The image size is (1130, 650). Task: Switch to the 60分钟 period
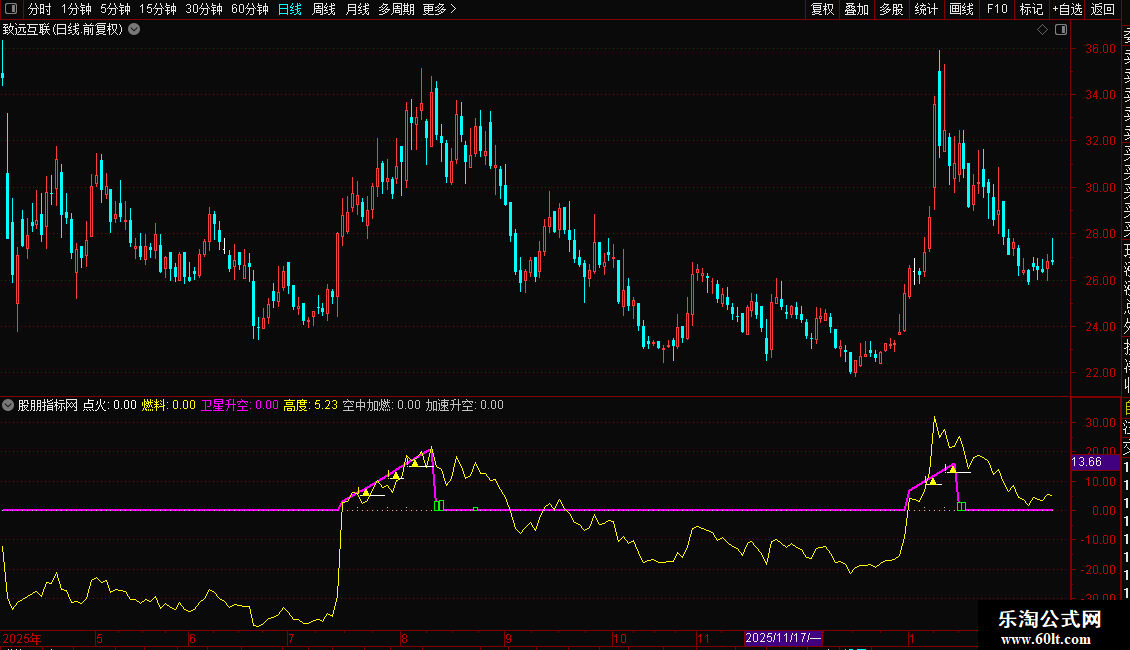point(250,9)
